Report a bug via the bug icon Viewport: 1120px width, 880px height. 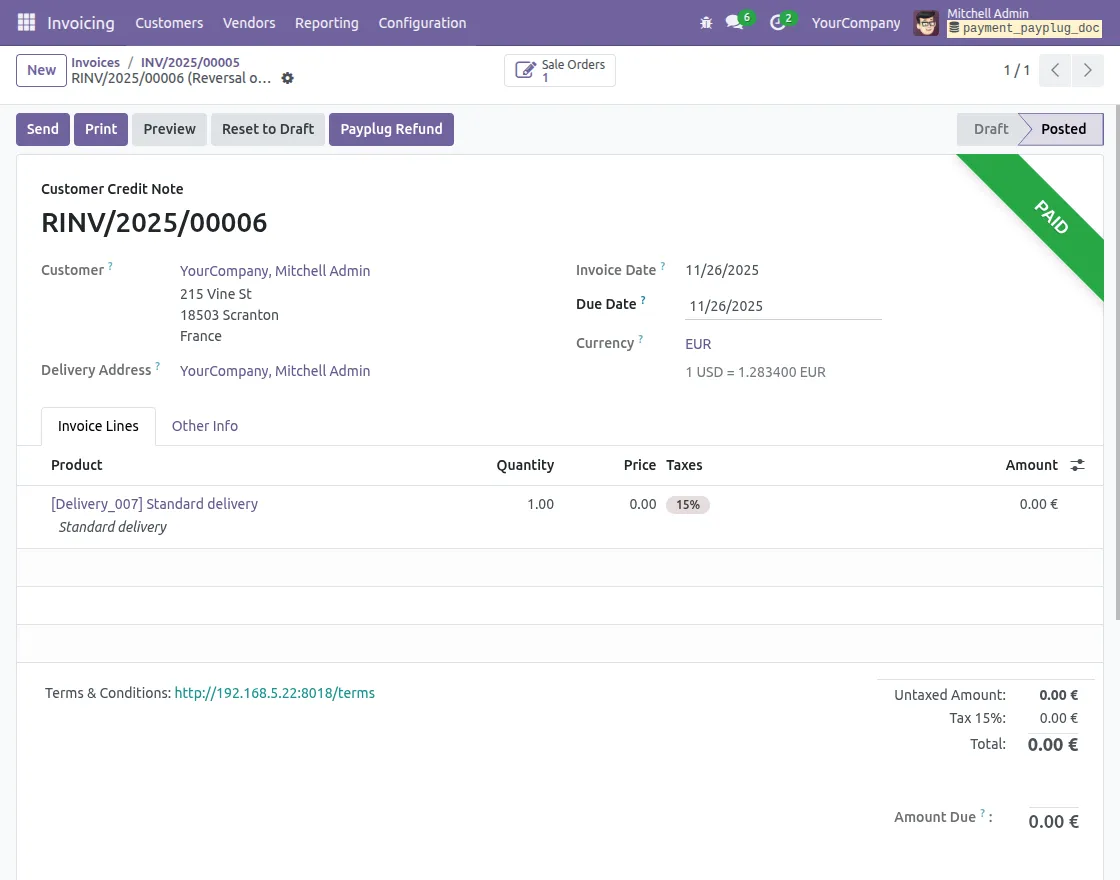(707, 22)
